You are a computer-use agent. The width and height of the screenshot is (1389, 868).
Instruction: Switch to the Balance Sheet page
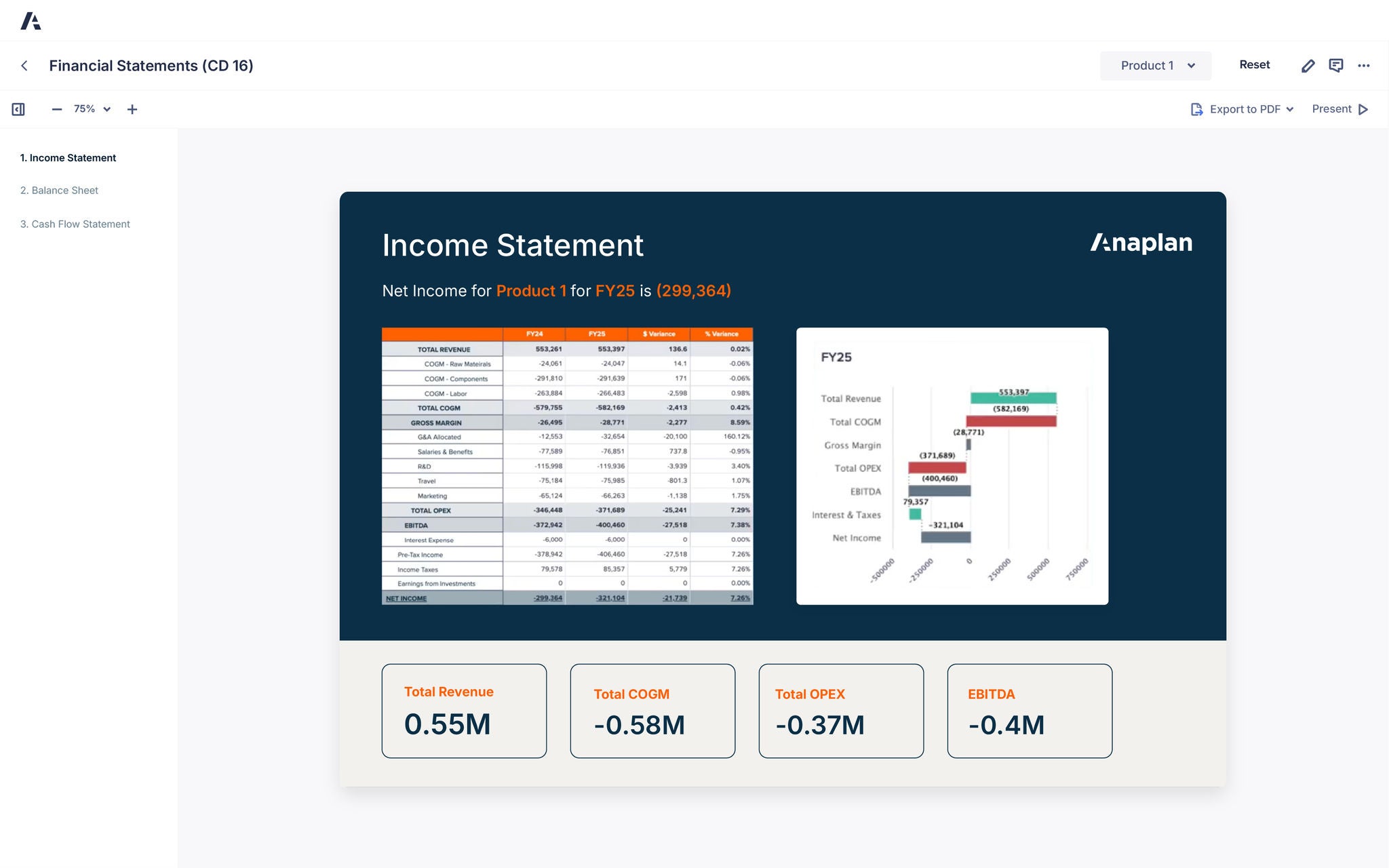59,190
